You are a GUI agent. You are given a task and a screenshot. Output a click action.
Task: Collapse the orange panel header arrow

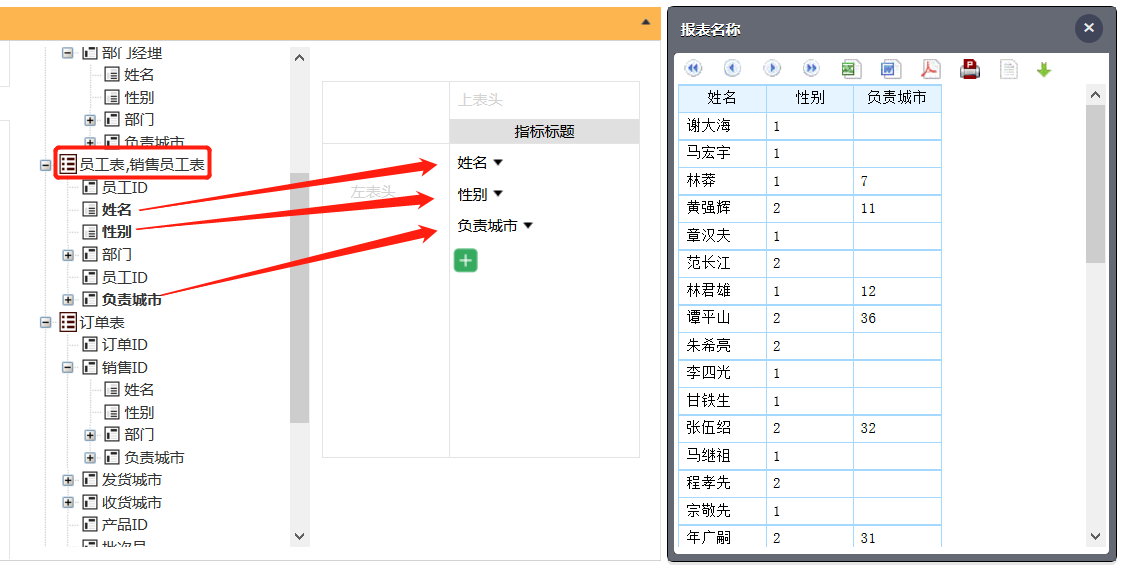[x=646, y=22]
